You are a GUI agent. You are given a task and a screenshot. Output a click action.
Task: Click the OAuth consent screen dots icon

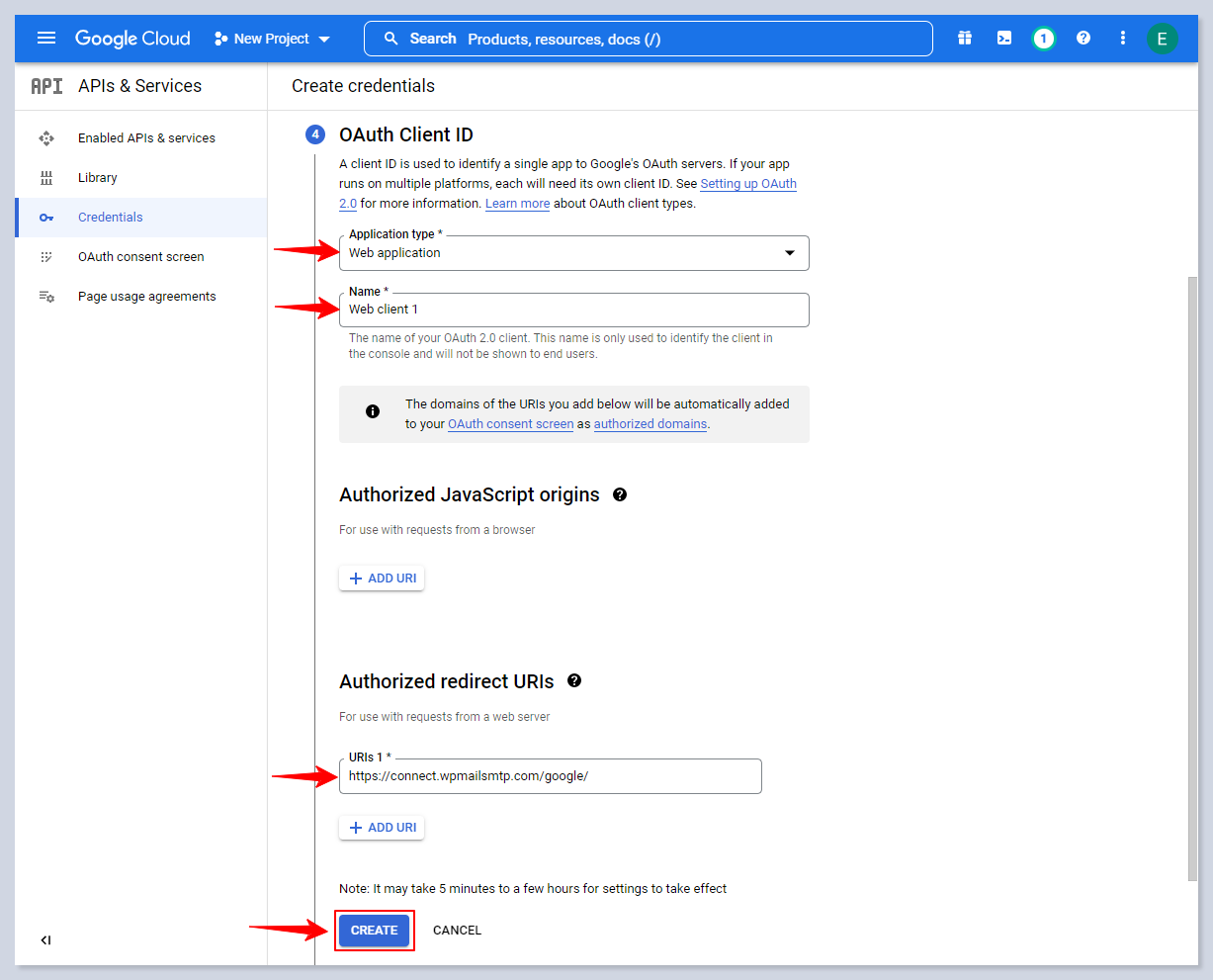[46, 257]
